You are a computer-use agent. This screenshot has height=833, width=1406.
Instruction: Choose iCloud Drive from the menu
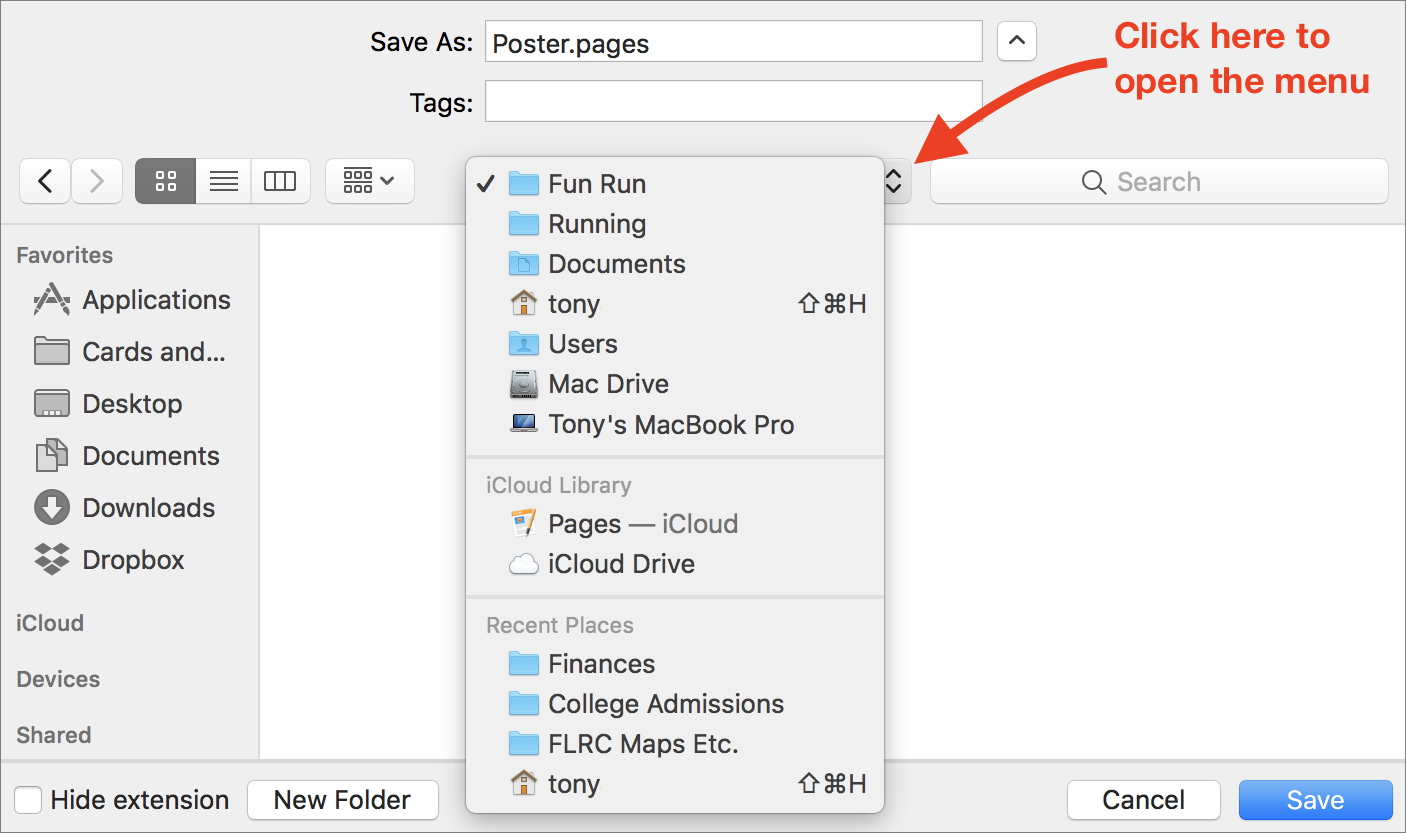[621, 564]
